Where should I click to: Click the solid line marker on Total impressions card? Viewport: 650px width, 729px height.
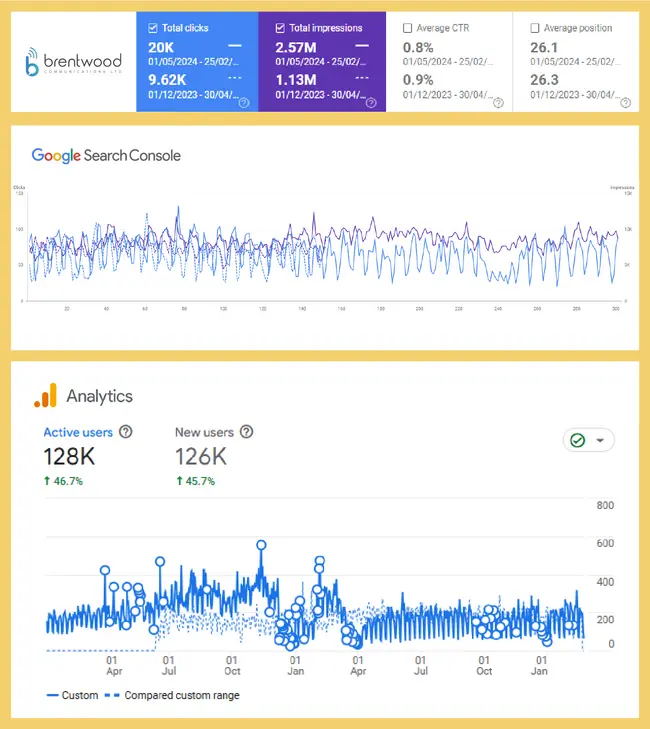[362, 46]
